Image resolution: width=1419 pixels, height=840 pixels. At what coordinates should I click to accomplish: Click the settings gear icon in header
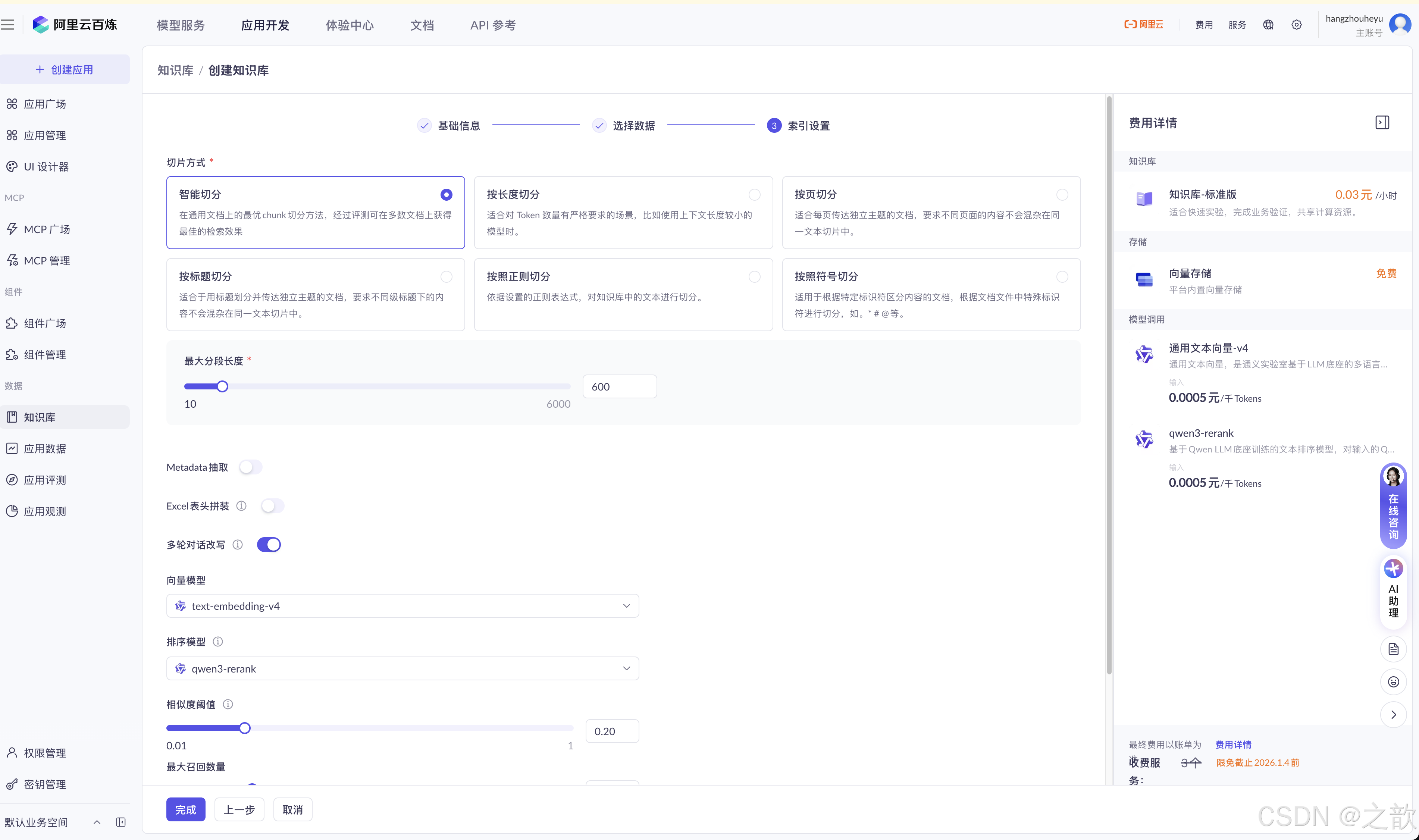click(1296, 24)
